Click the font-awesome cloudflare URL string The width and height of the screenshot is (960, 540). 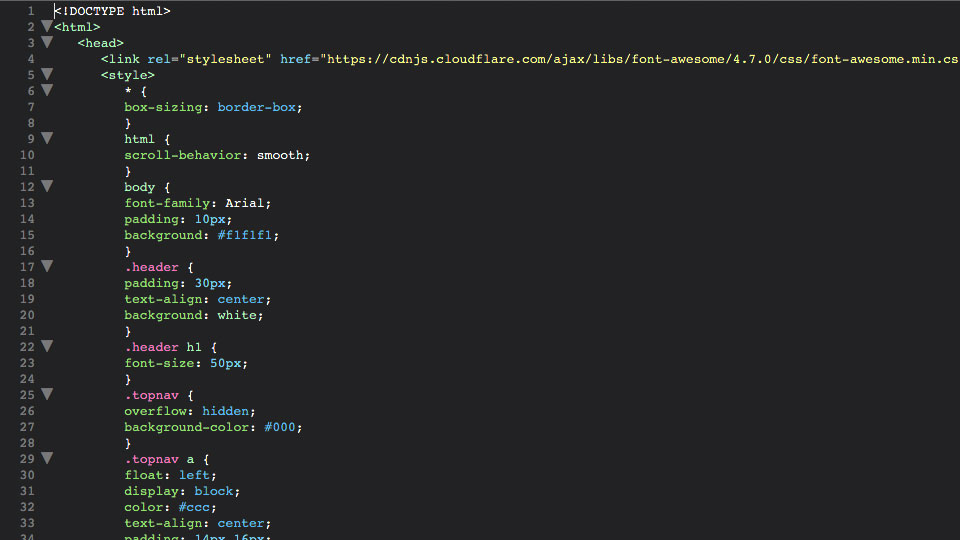tap(639, 59)
